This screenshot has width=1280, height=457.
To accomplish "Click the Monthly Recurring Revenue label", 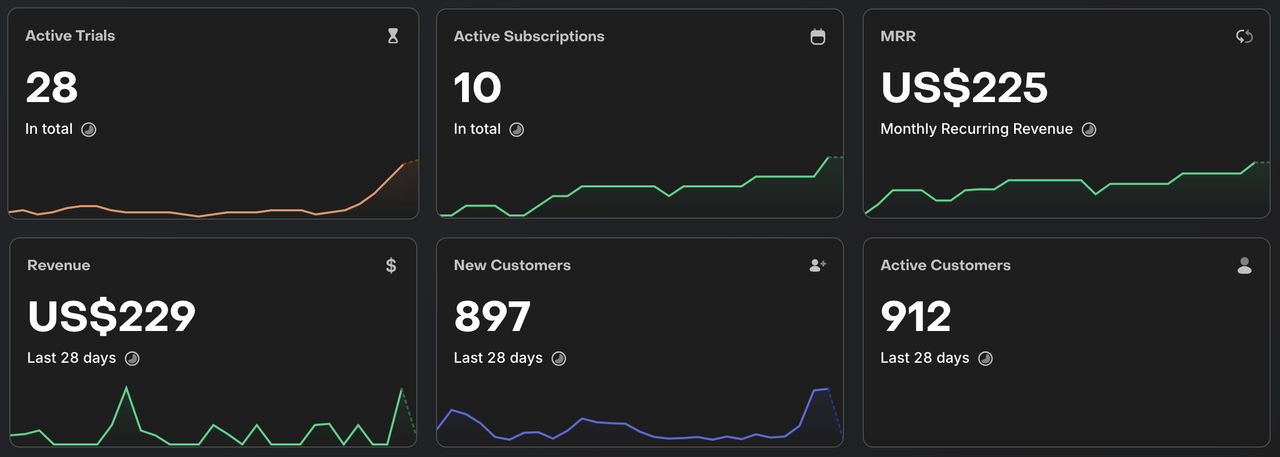I will (x=976, y=129).
